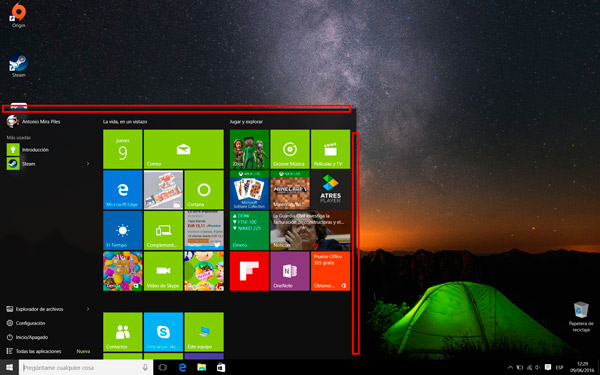Click the Windows Start button
The image size is (600, 375).
tap(9, 367)
